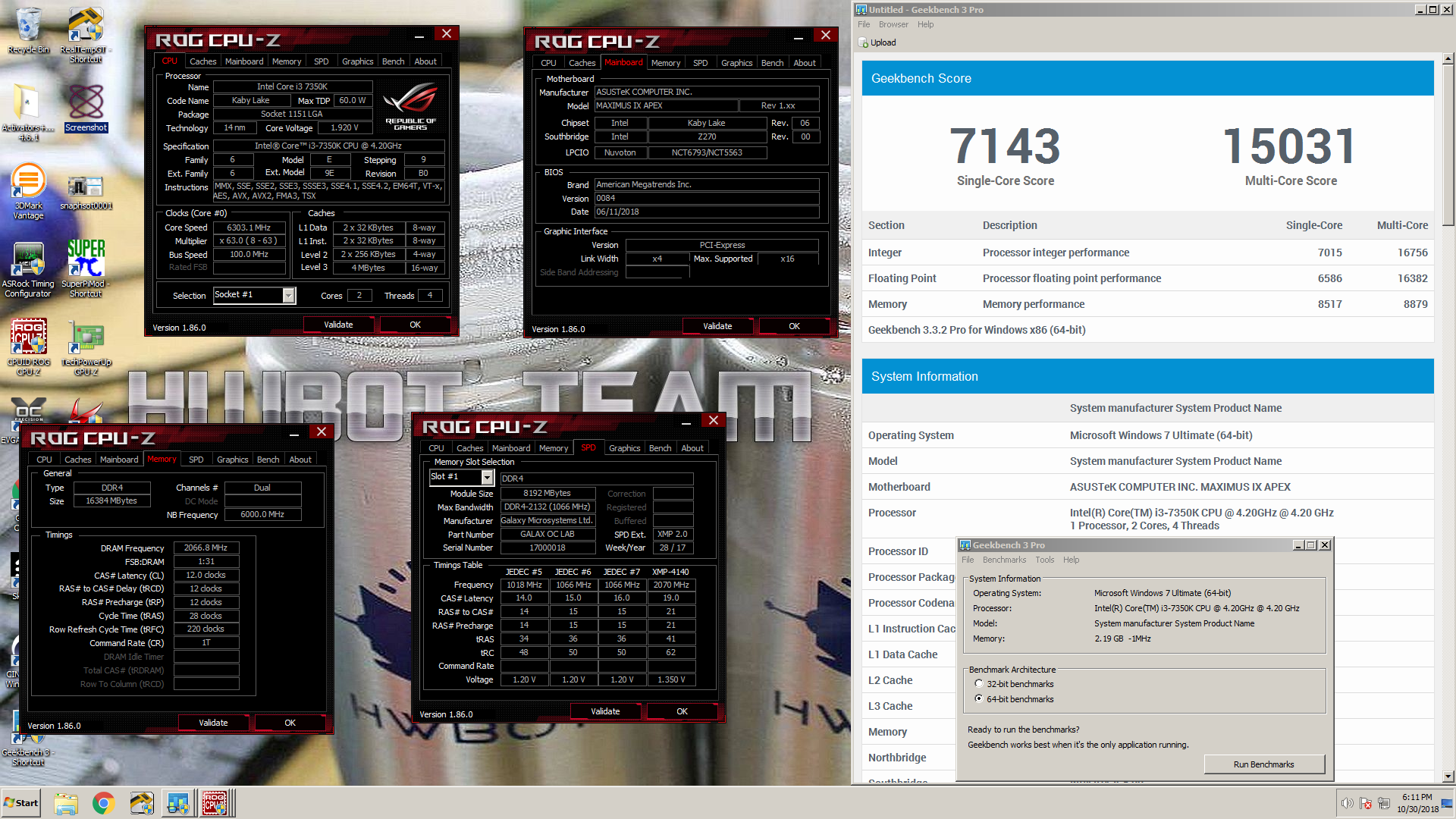Open the SuperPiMod shortcut icon
Image resolution: width=1456 pixels, height=819 pixels.
[86, 269]
